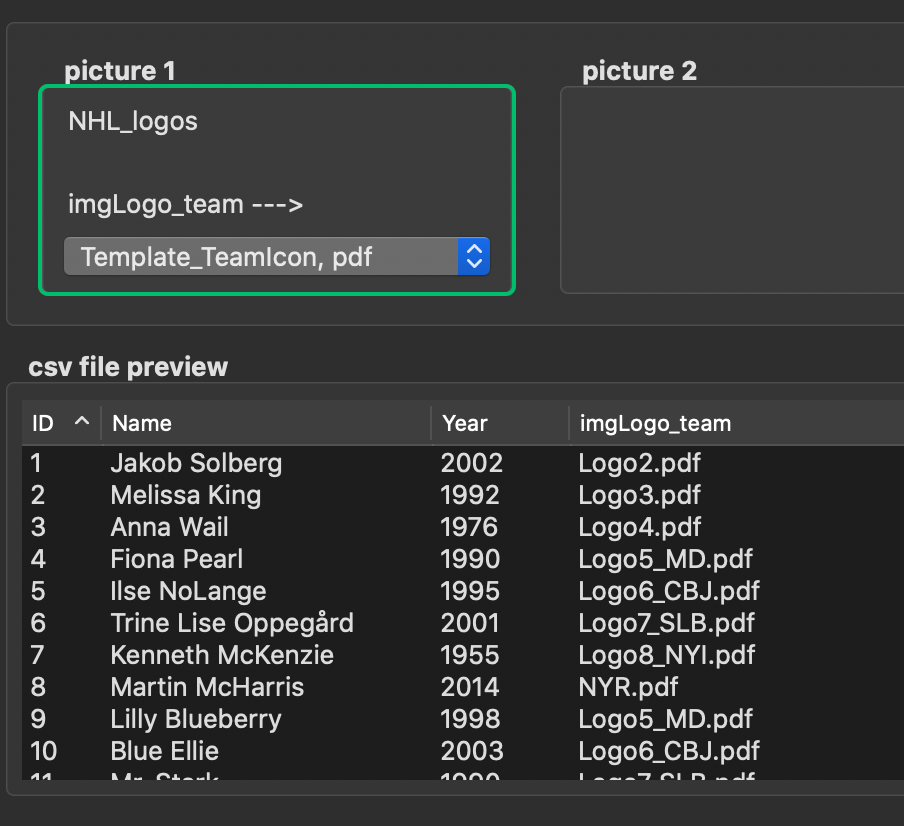
Task: Click the Name column header
Action: (266, 424)
